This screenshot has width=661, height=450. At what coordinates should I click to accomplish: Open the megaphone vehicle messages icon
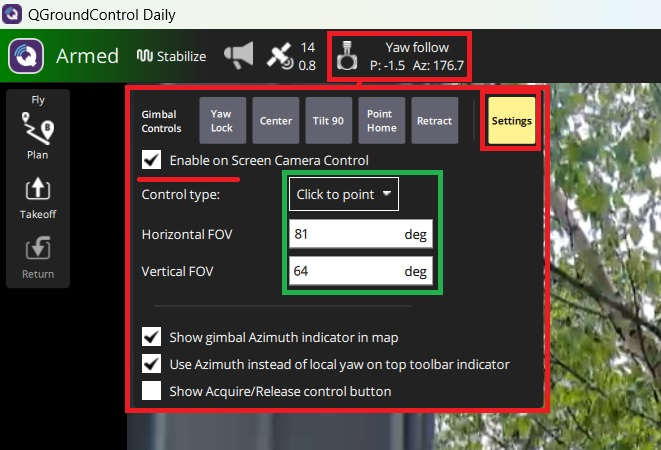(238, 56)
